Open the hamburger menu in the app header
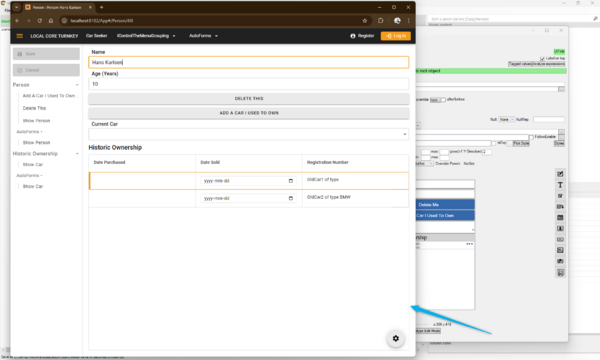The height and width of the screenshot is (360, 600). point(20,36)
